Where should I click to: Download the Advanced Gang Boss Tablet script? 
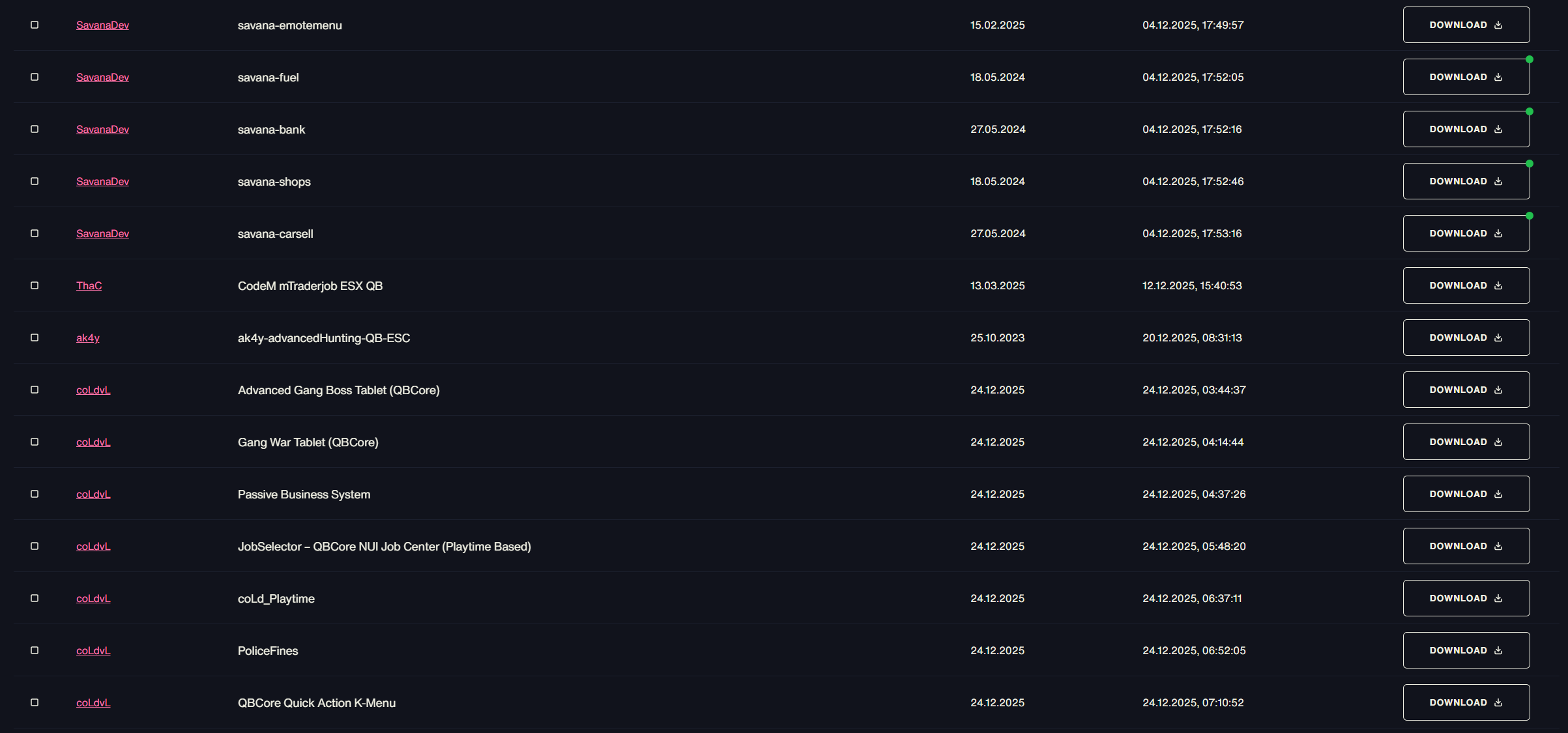click(x=1466, y=390)
